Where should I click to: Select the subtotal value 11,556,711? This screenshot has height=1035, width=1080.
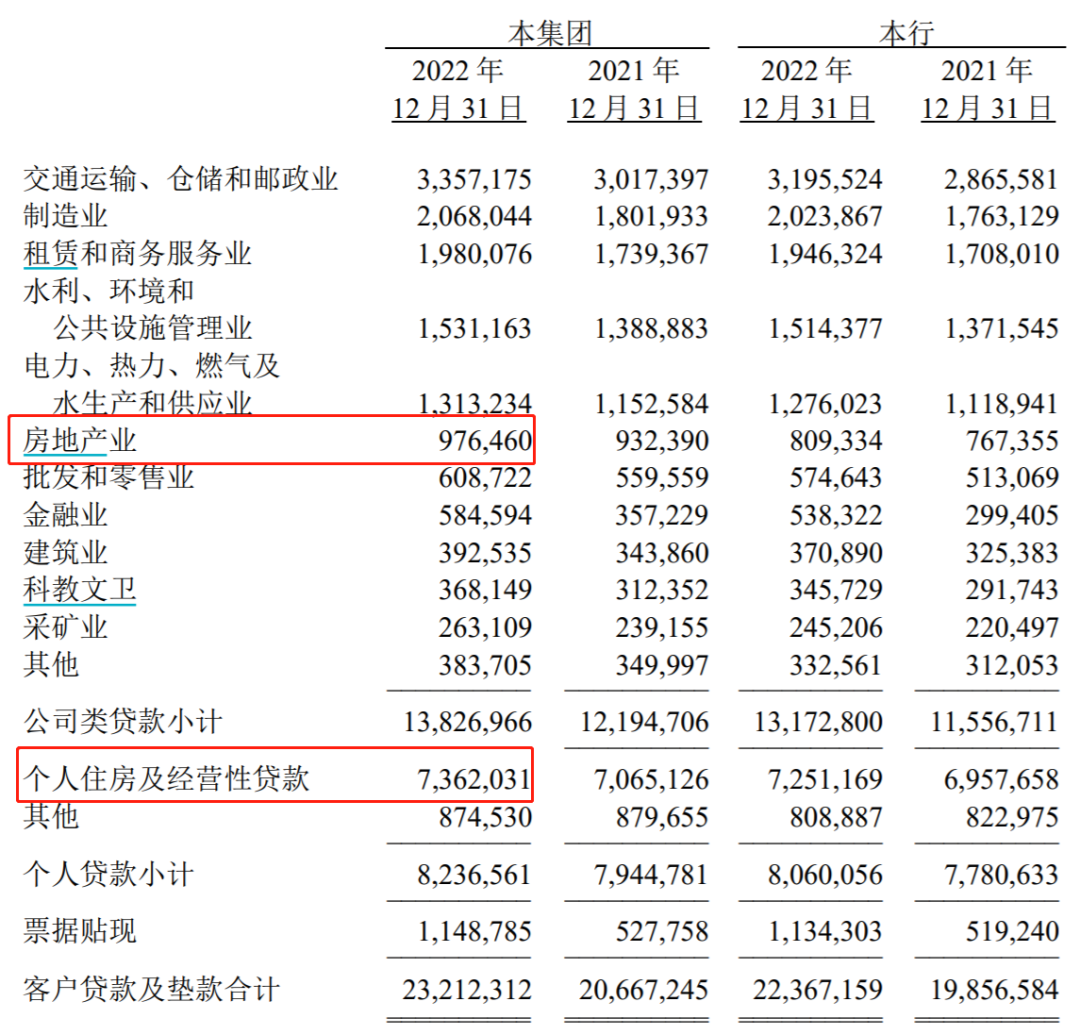pyautogui.click(x=995, y=722)
